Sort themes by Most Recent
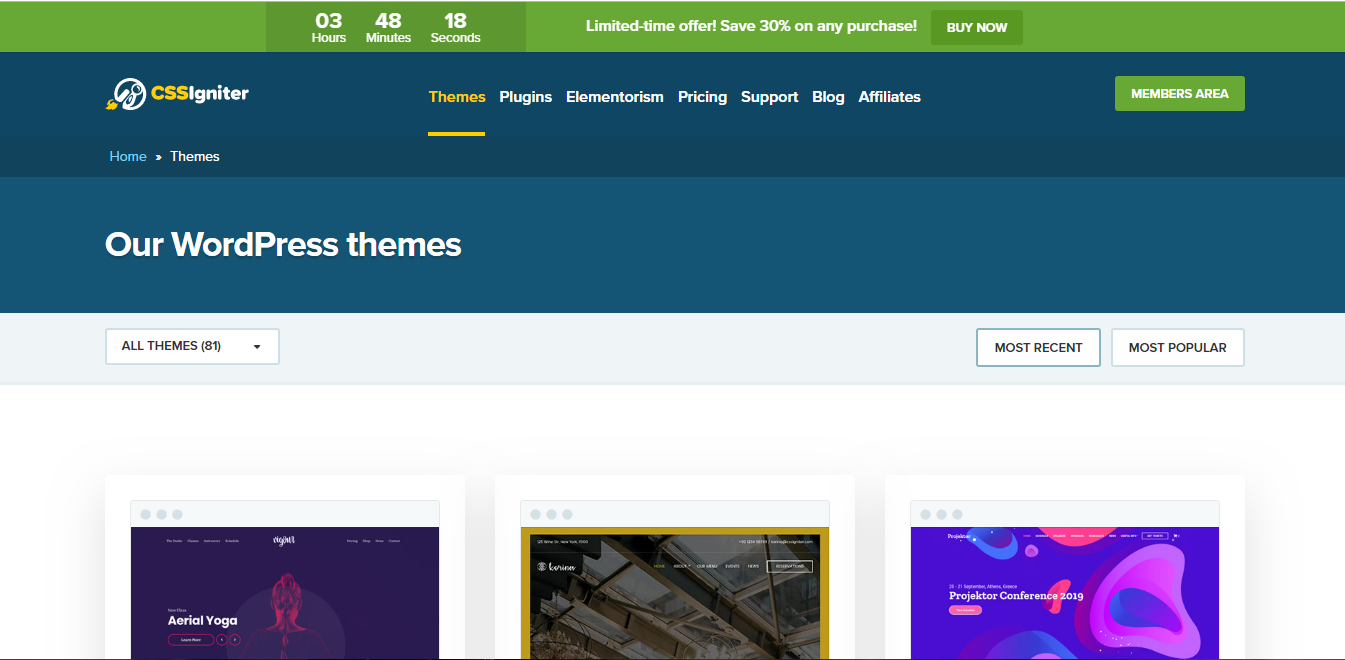Viewport: 1345px width, 660px height. point(1038,347)
